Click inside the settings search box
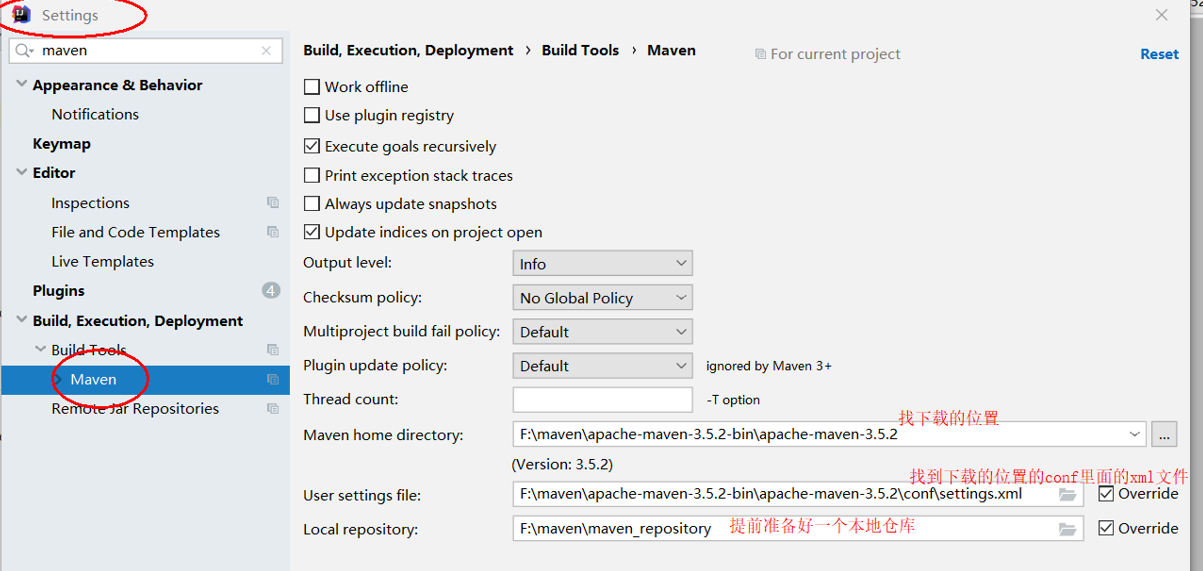The width and height of the screenshot is (1203, 571). click(147, 50)
